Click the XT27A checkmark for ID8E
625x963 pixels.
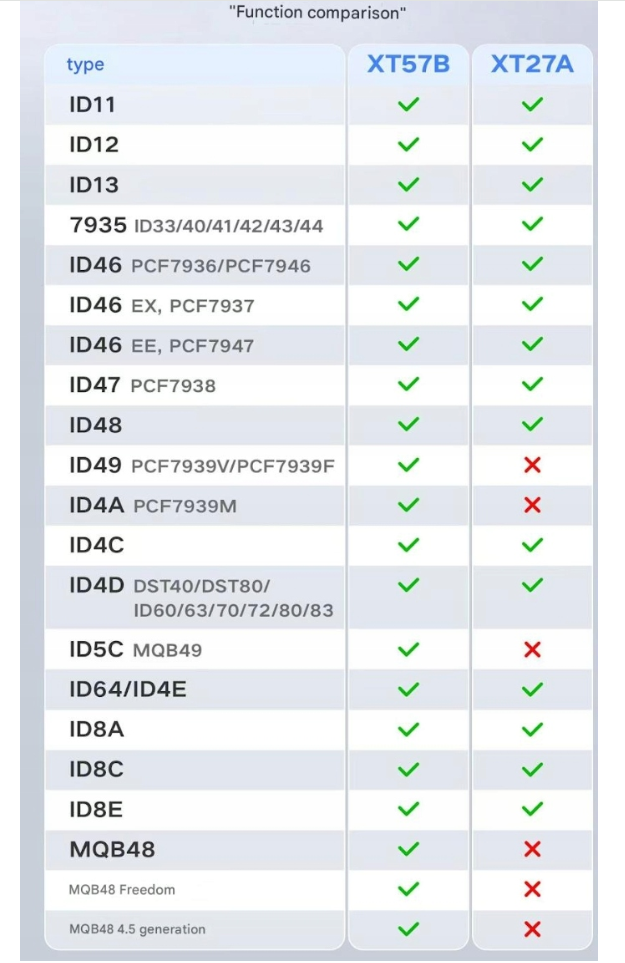pyautogui.click(x=532, y=809)
